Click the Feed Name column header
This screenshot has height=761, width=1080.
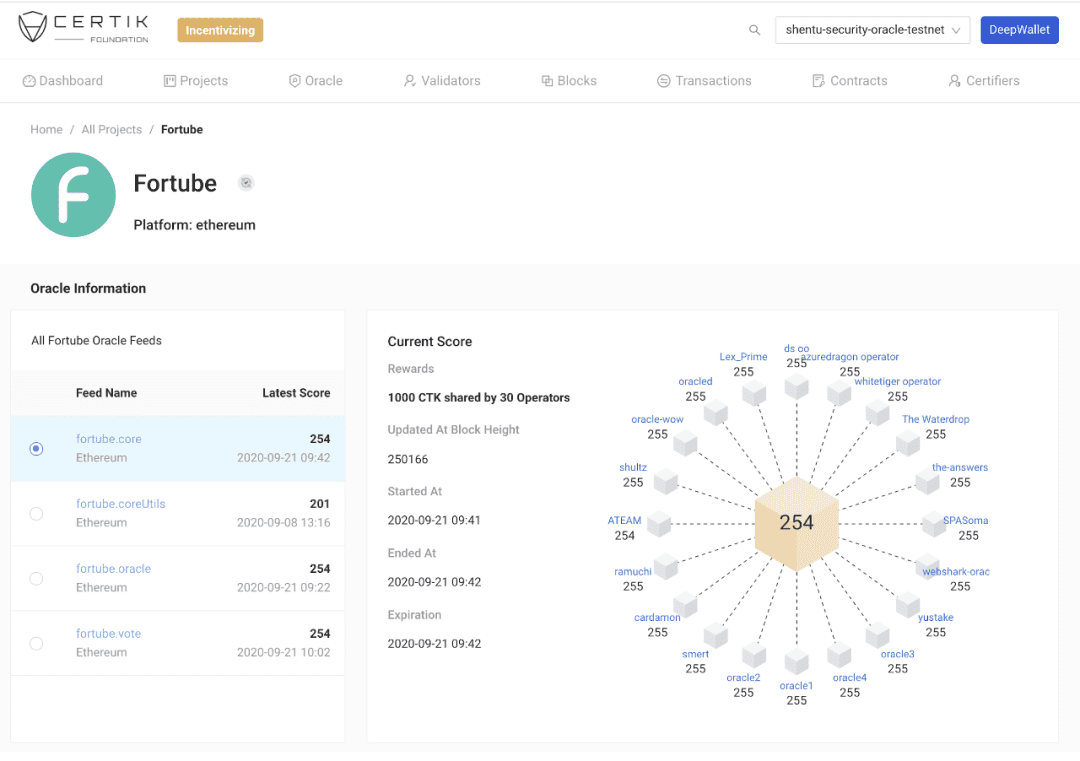[106, 393]
